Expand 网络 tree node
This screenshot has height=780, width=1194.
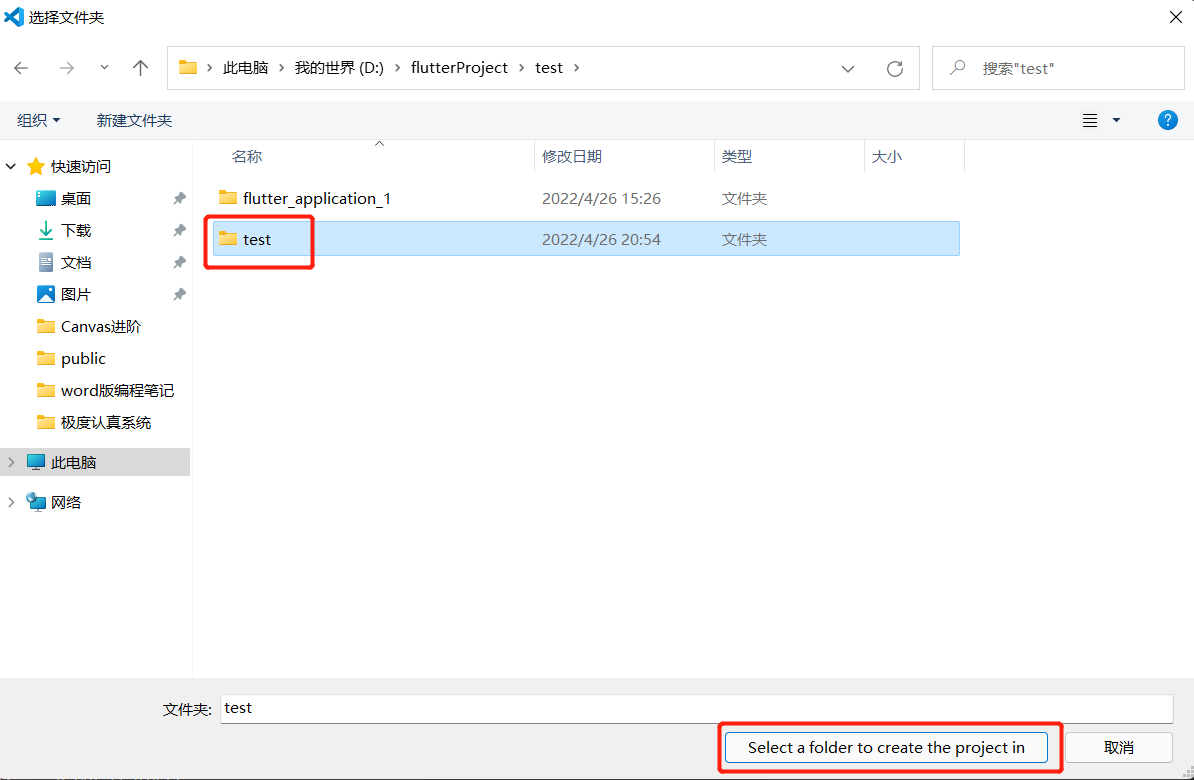[11, 502]
